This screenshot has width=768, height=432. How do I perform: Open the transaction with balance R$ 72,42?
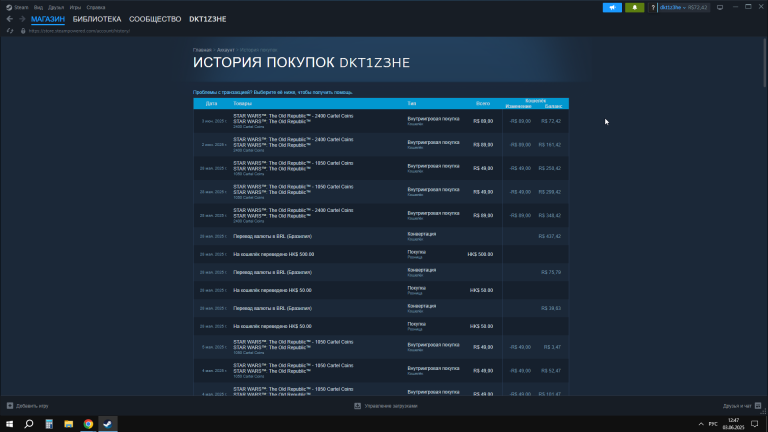coord(381,121)
